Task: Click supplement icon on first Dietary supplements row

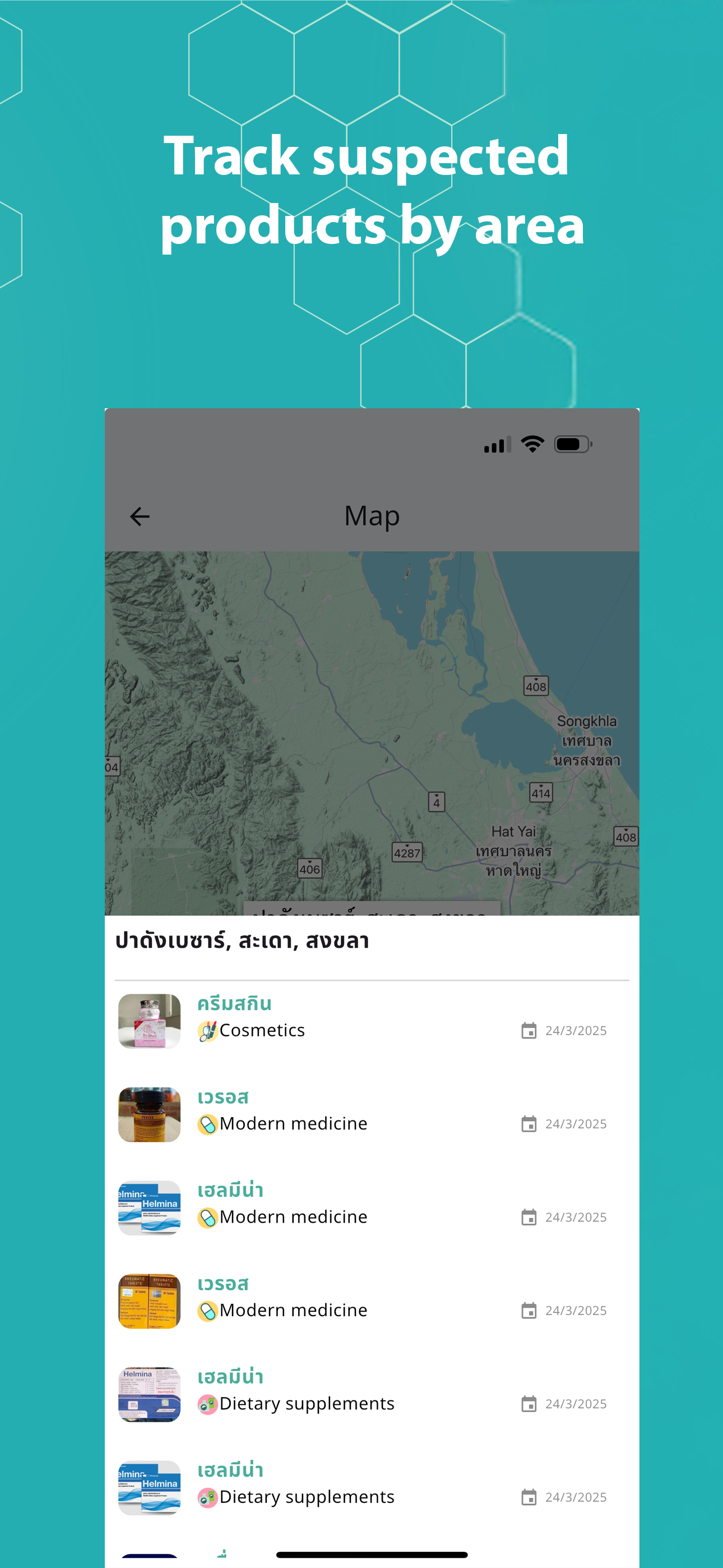Action: [207, 1404]
